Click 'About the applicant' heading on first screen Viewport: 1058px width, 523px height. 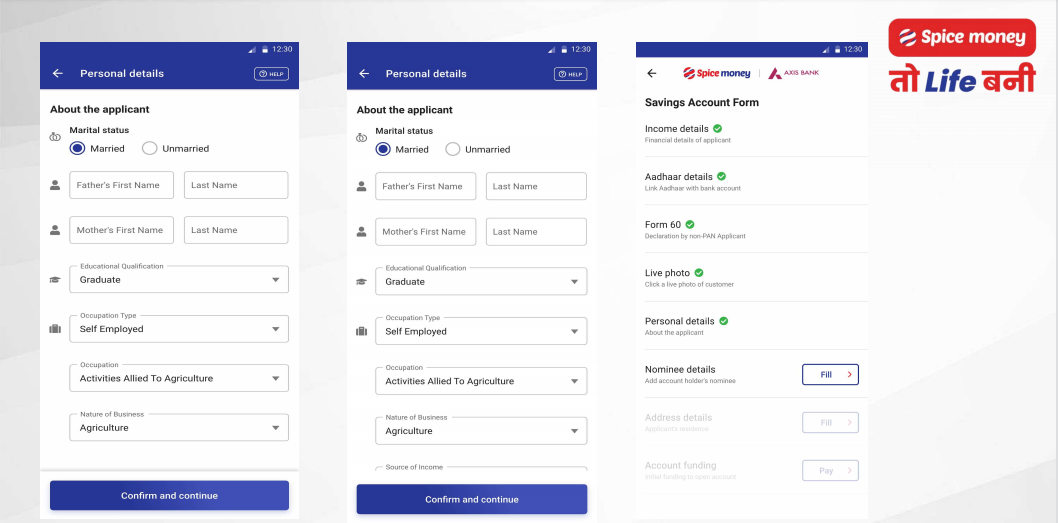coord(100,109)
